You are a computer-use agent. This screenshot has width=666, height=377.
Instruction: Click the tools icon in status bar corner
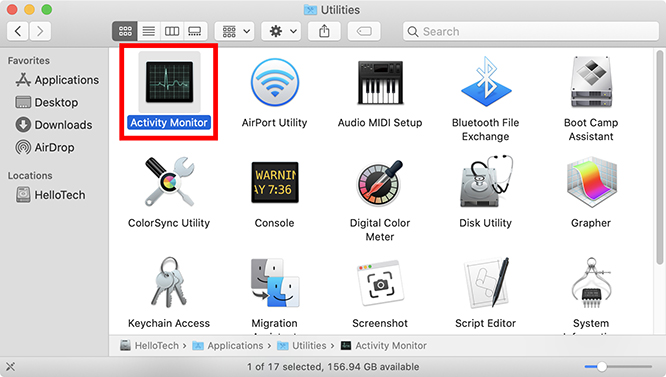coord(10,366)
